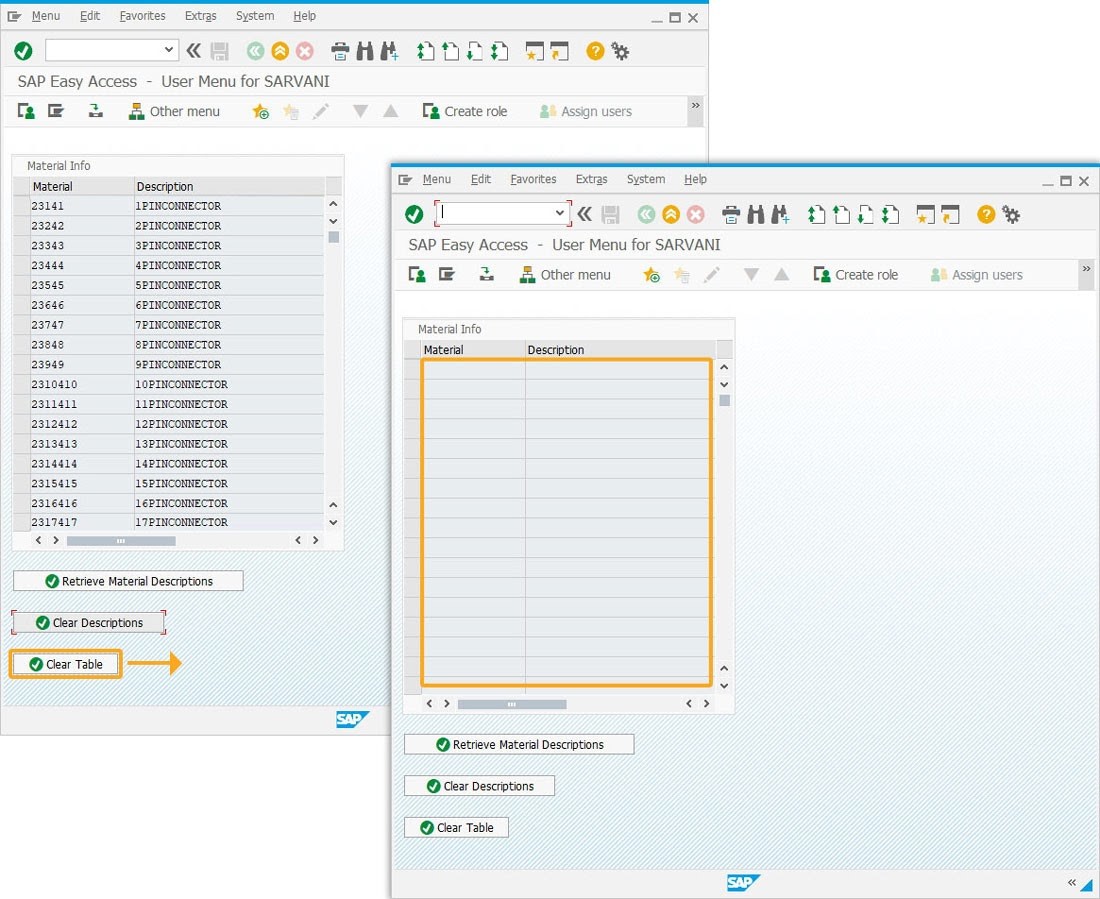This screenshot has height=899, width=1100.
Task: Open Customize Local Layout gear in front window
Action: coord(1011,215)
